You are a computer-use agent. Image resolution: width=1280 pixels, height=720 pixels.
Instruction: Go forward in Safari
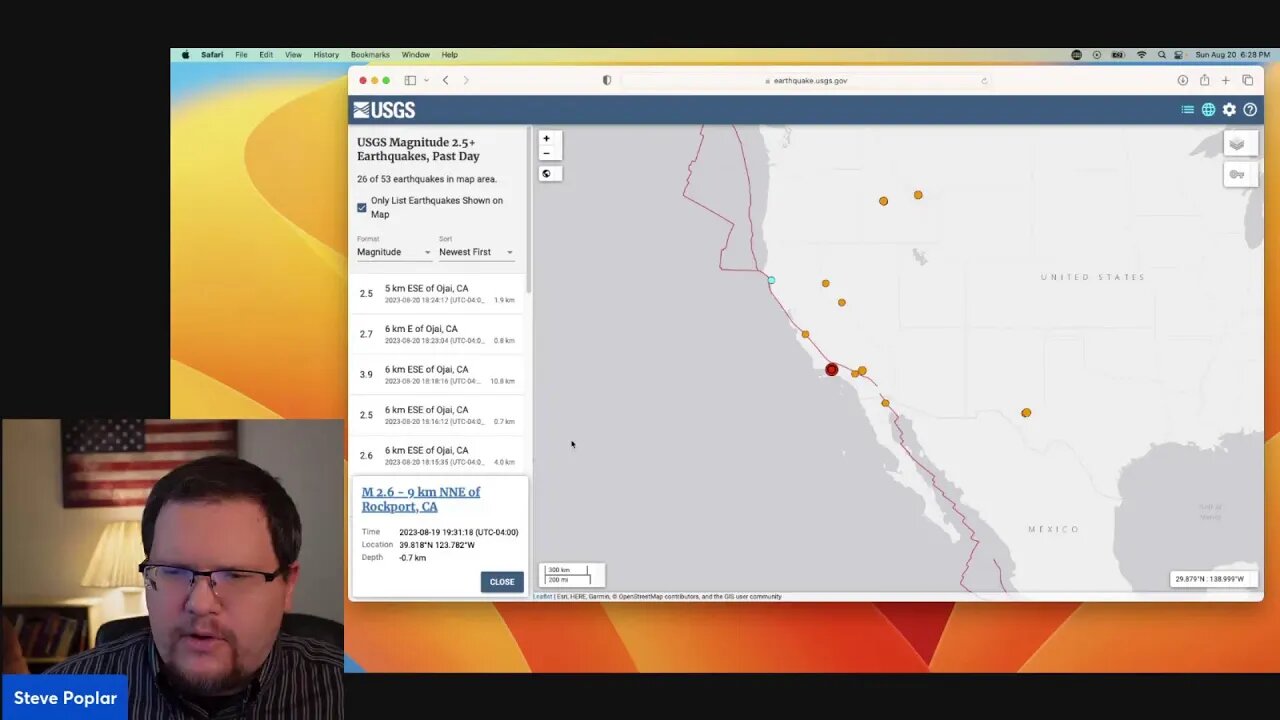466,80
